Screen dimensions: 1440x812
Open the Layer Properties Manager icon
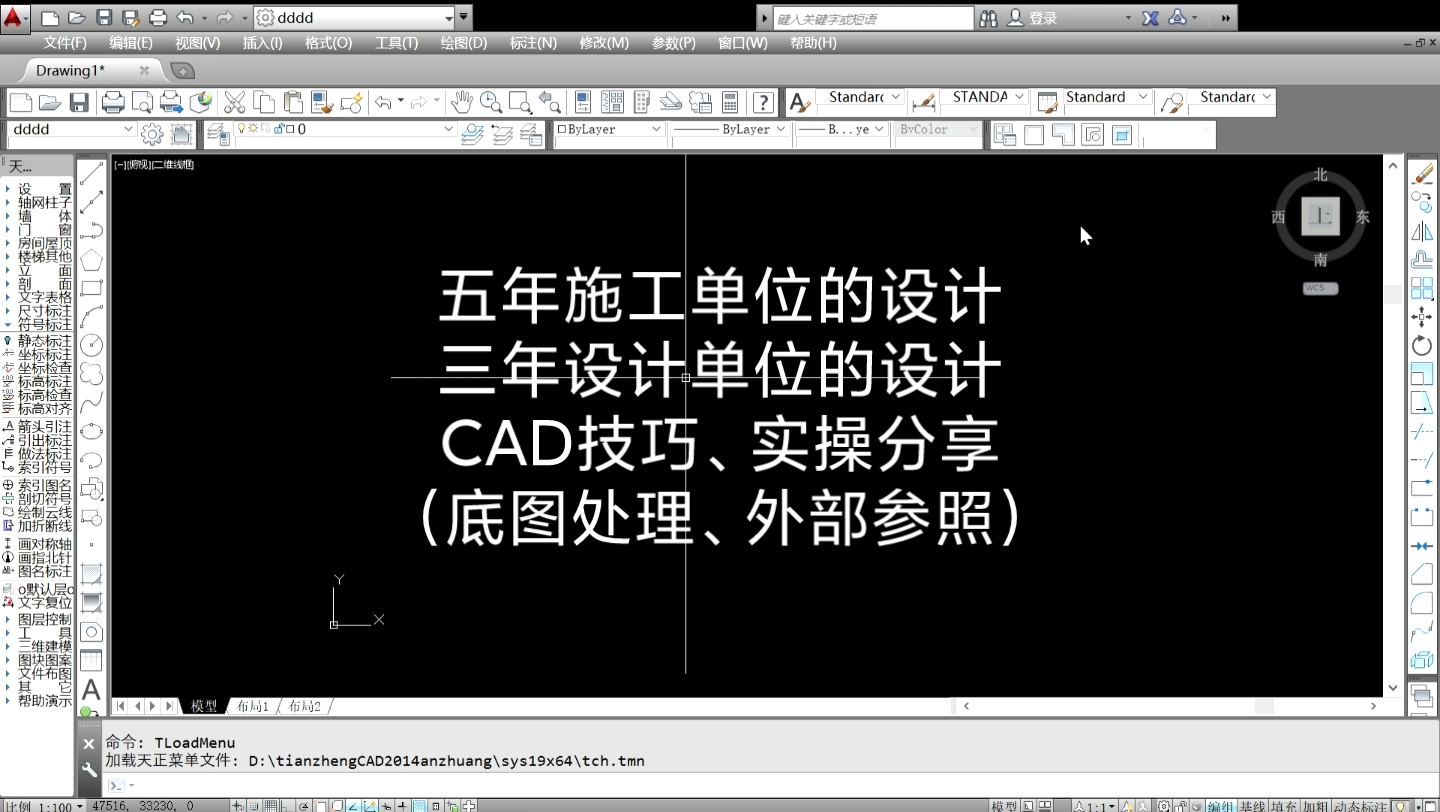219,133
